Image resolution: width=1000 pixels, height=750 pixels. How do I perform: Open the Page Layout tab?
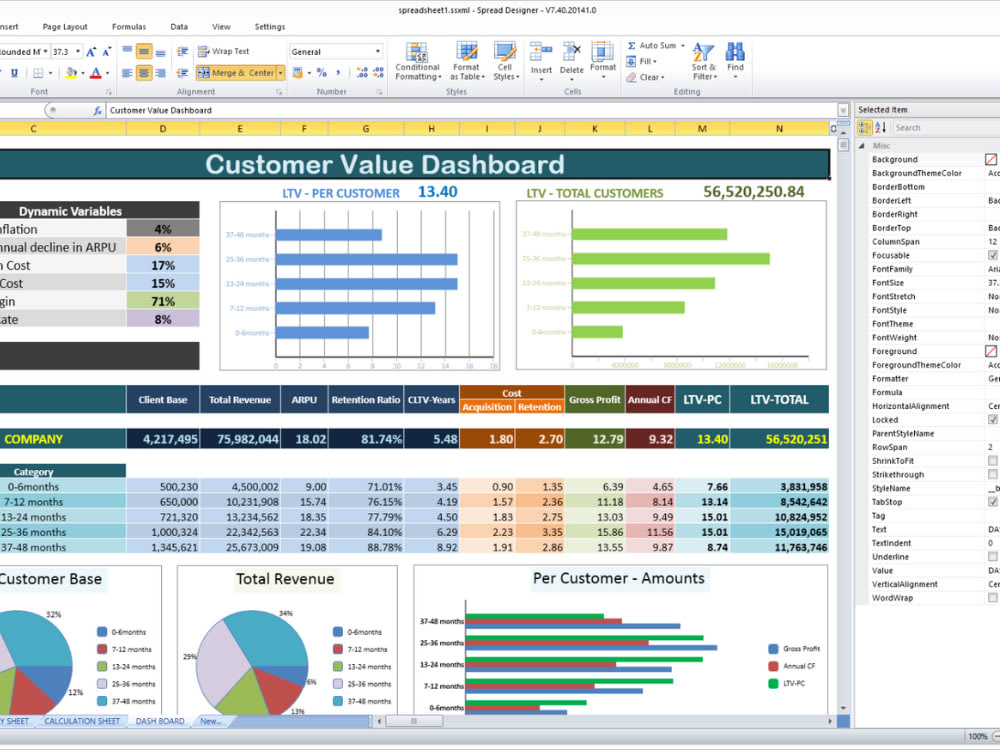[65, 27]
